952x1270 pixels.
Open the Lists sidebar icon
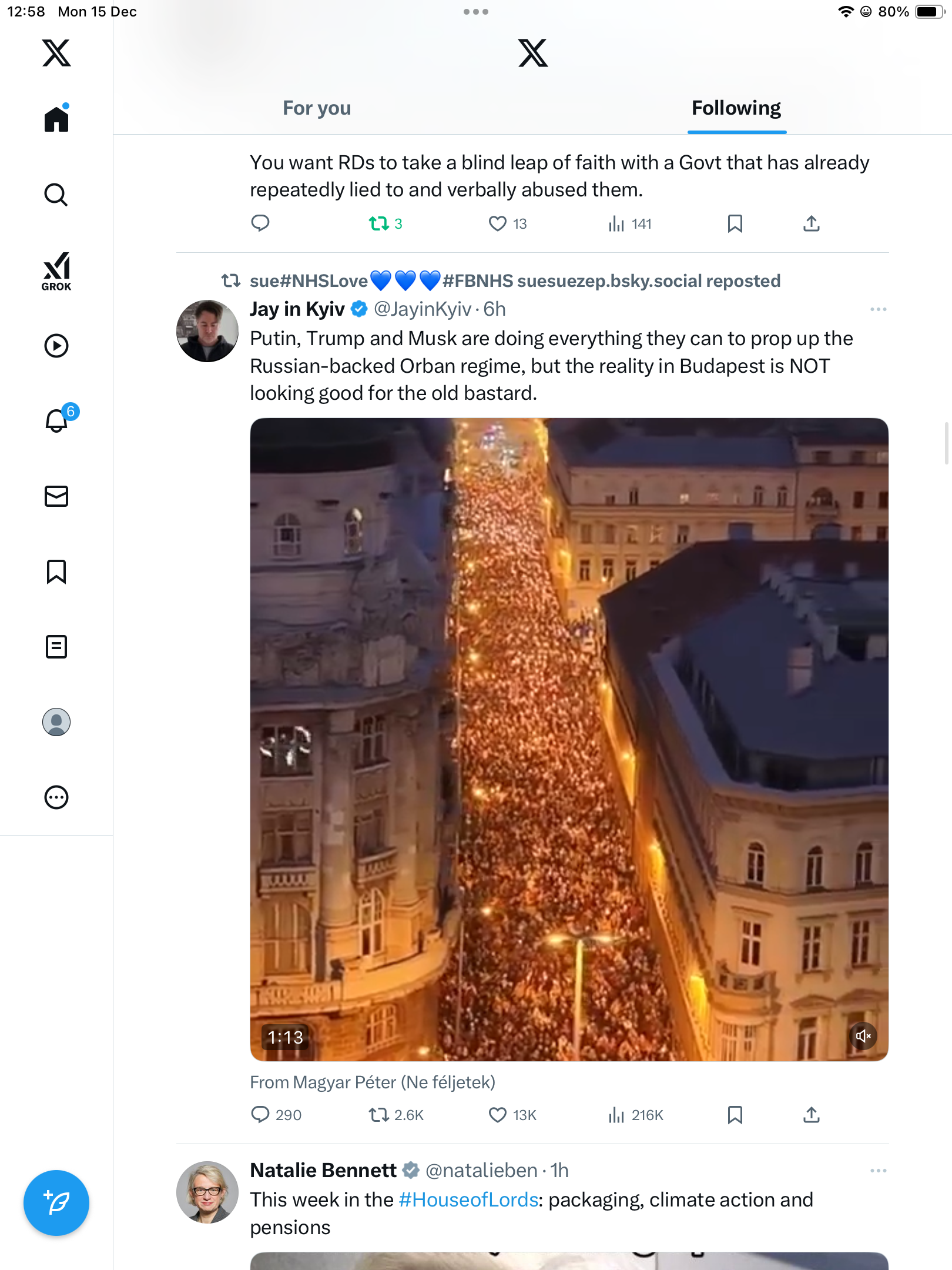point(56,647)
